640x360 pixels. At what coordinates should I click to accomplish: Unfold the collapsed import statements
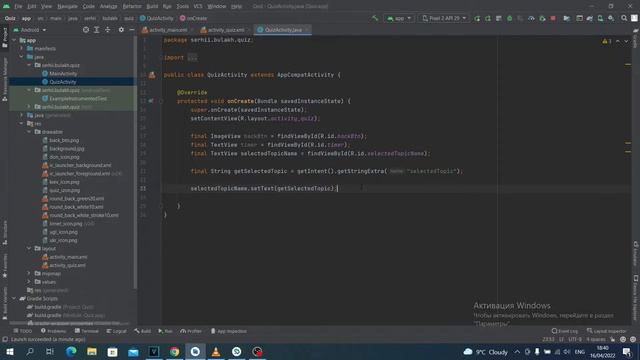192,58
